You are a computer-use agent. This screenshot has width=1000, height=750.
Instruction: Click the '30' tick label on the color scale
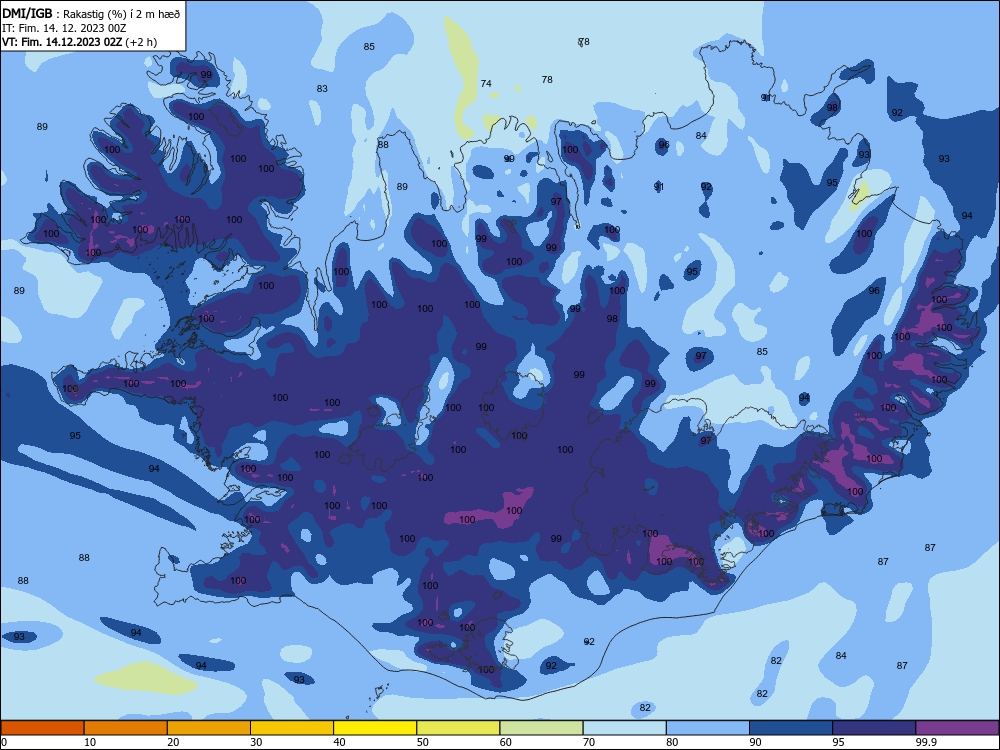256,742
